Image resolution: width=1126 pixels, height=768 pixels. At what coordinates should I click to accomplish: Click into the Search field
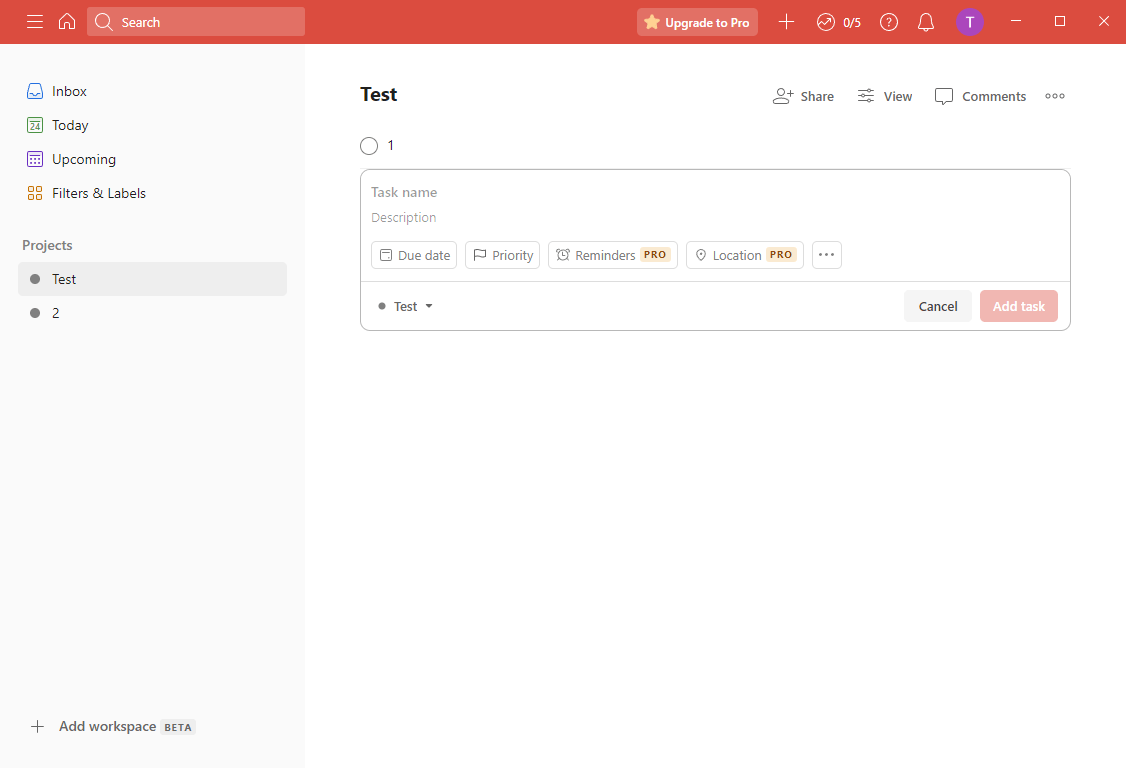pyautogui.click(x=196, y=22)
